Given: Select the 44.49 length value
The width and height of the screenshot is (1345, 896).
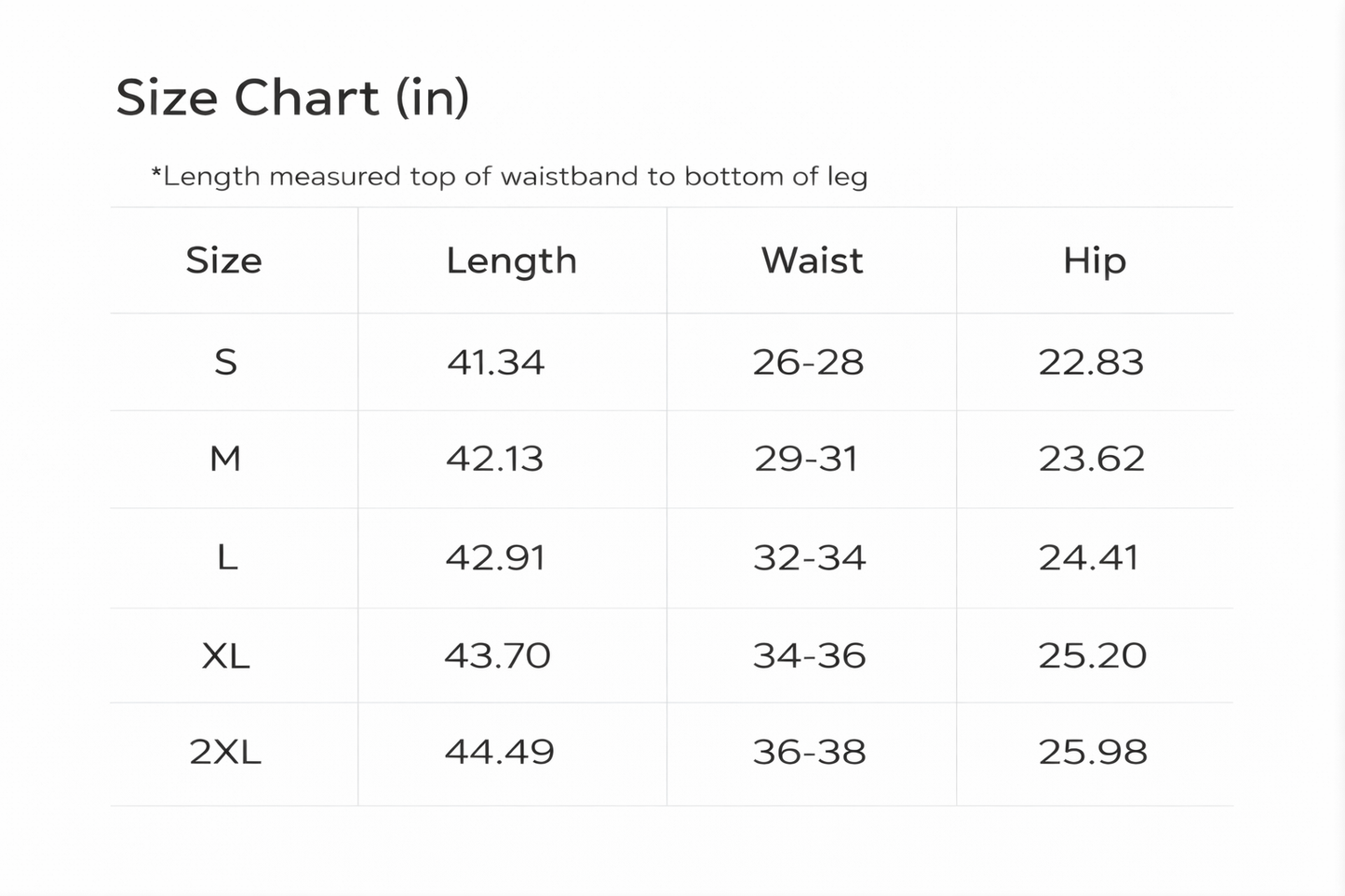Looking at the screenshot, I should point(500,752).
